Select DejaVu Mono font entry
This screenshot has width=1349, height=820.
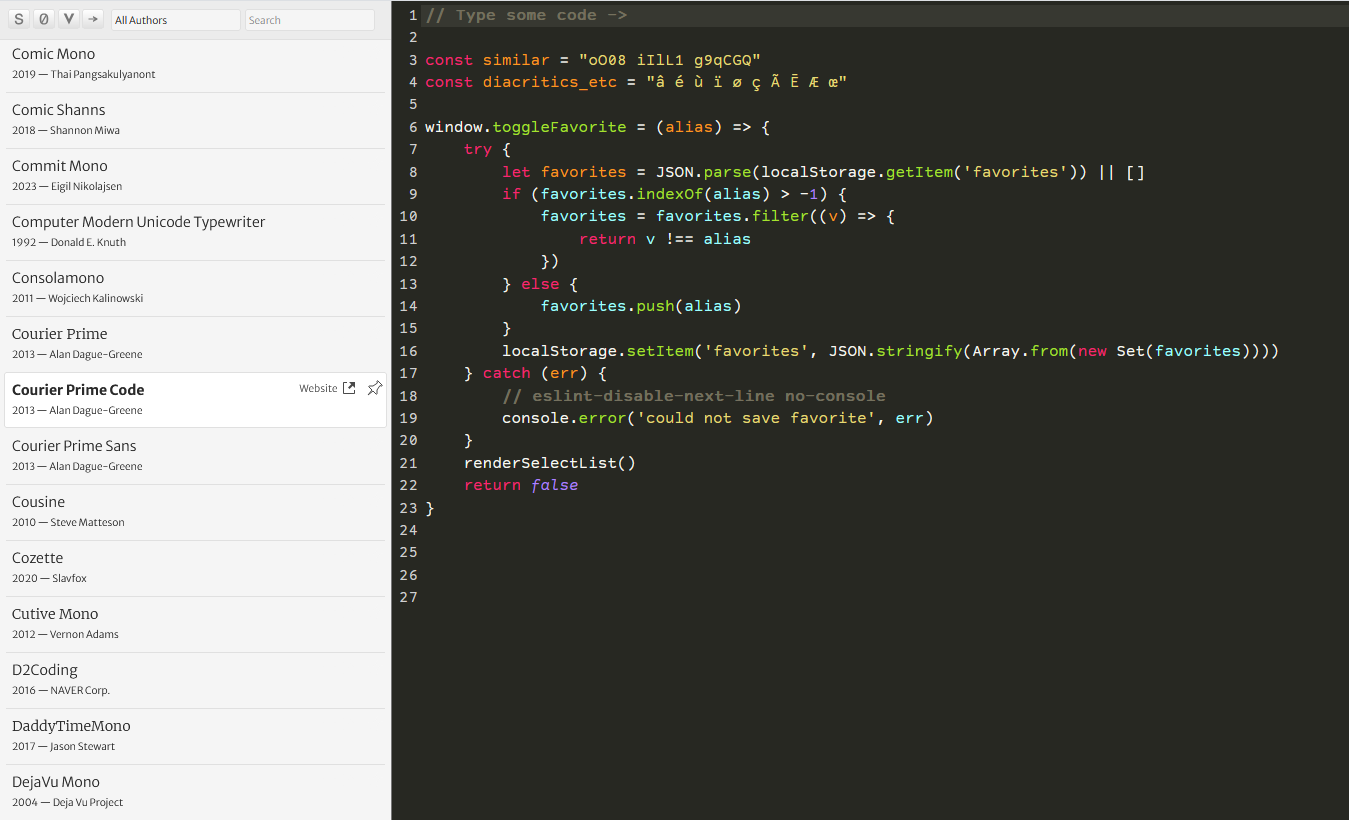pos(56,782)
